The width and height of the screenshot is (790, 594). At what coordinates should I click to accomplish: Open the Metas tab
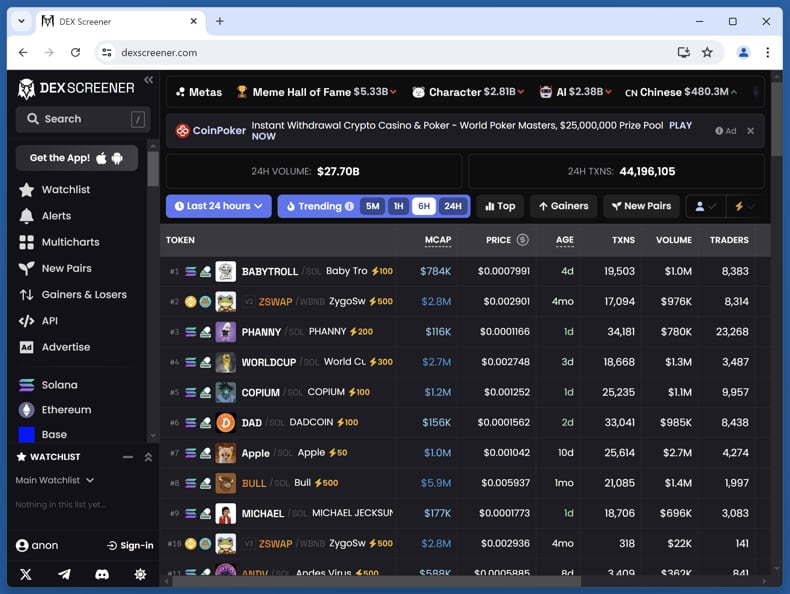(199, 92)
